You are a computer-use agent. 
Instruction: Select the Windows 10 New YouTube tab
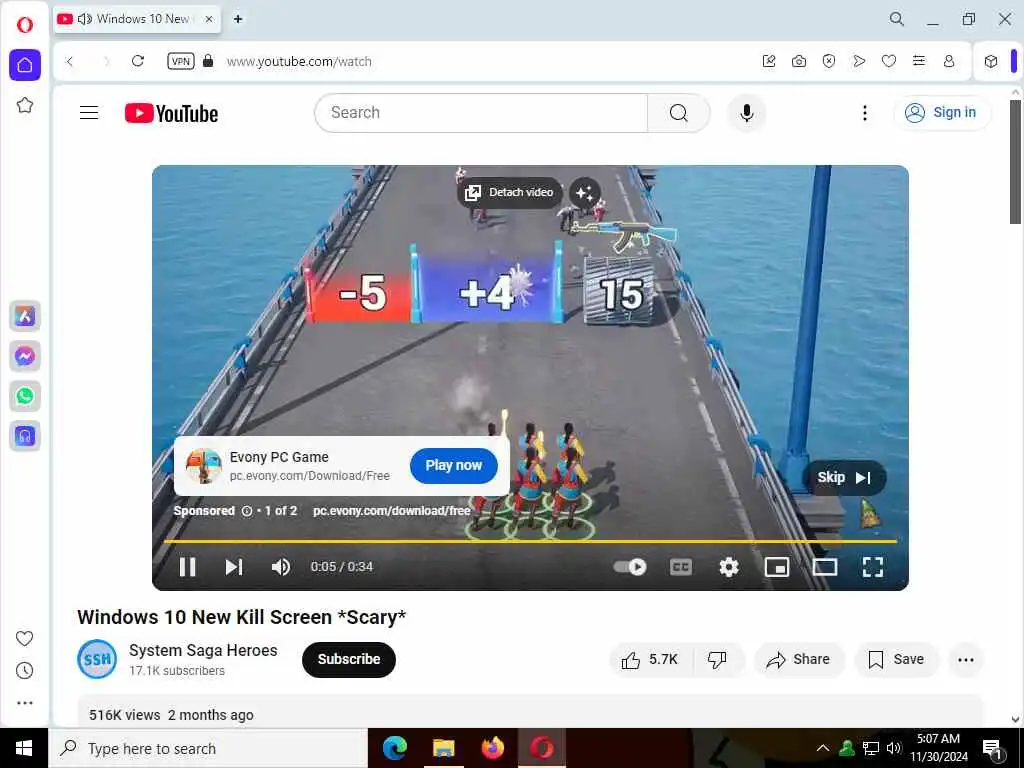(137, 19)
